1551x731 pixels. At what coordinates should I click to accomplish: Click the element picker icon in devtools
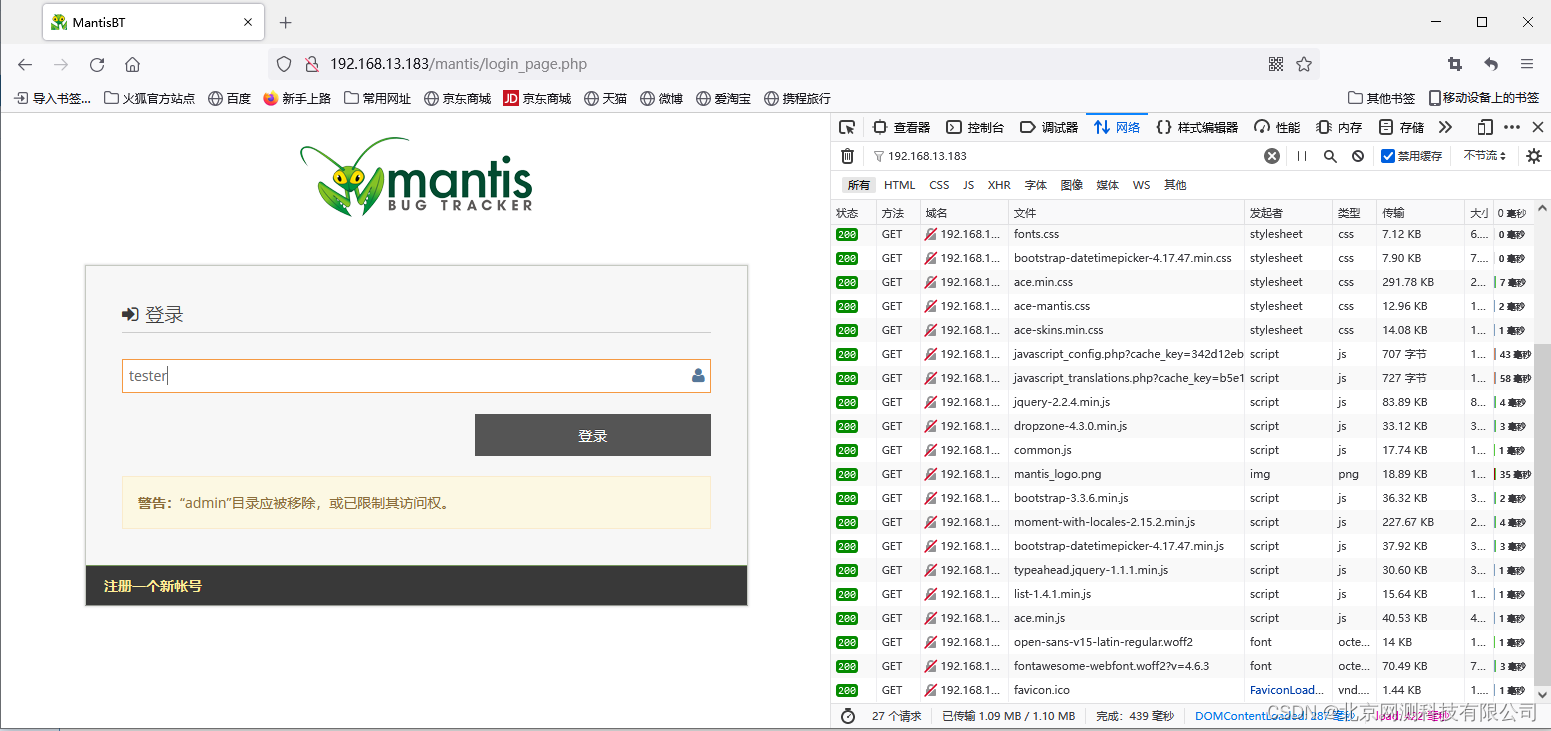(x=847, y=127)
